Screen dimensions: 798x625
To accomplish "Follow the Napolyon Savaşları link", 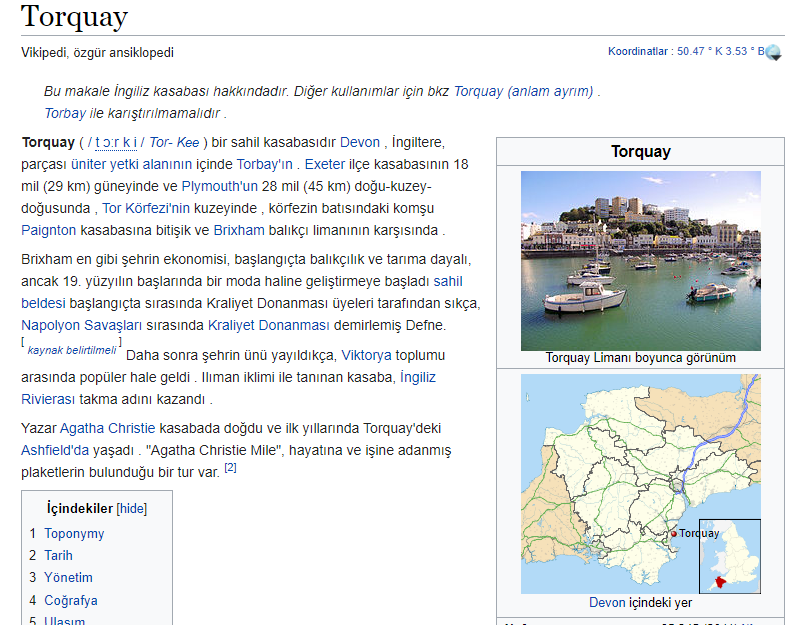I will 81,325.
